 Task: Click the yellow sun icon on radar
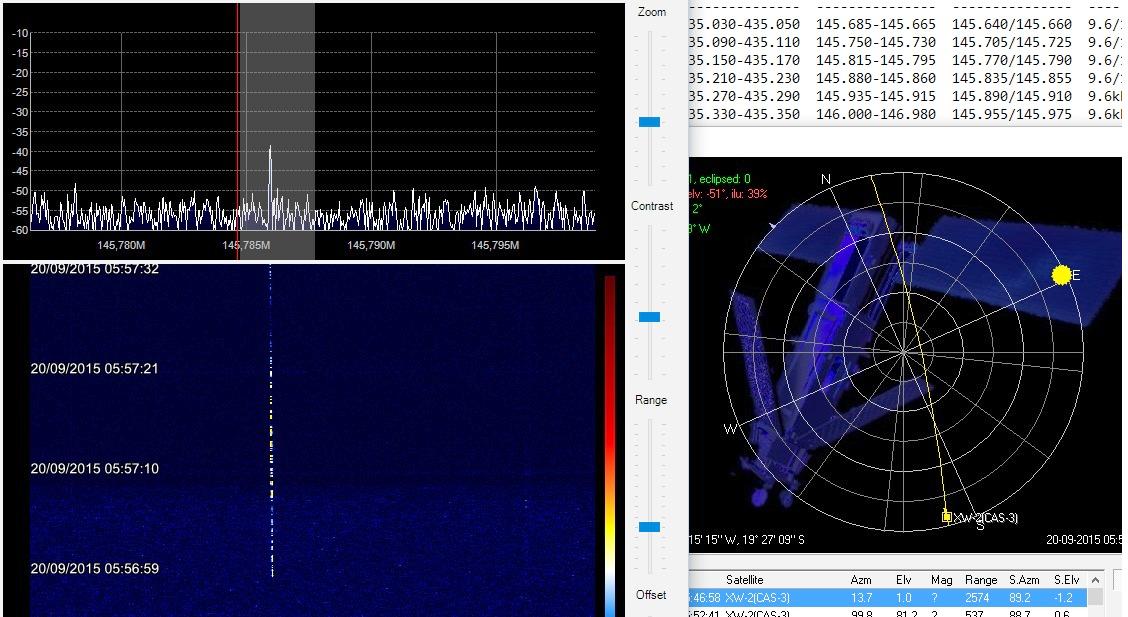click(1061, 274)
